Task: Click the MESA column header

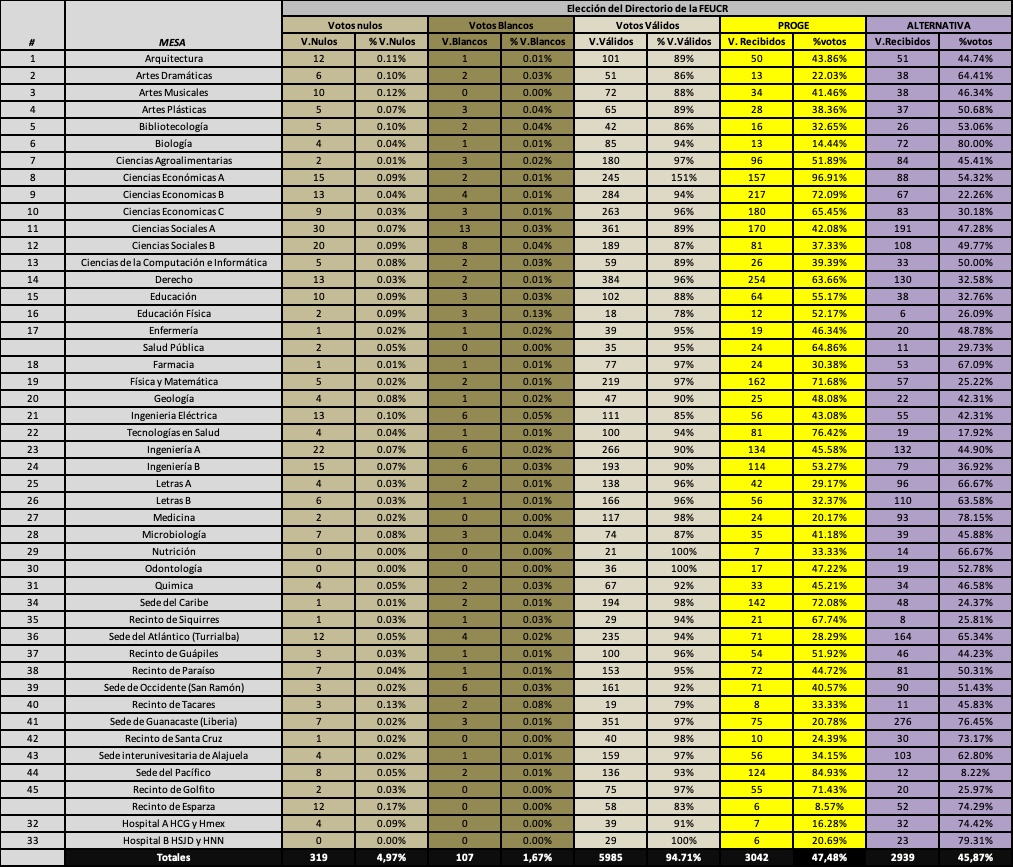Action: tap(173, 42)
